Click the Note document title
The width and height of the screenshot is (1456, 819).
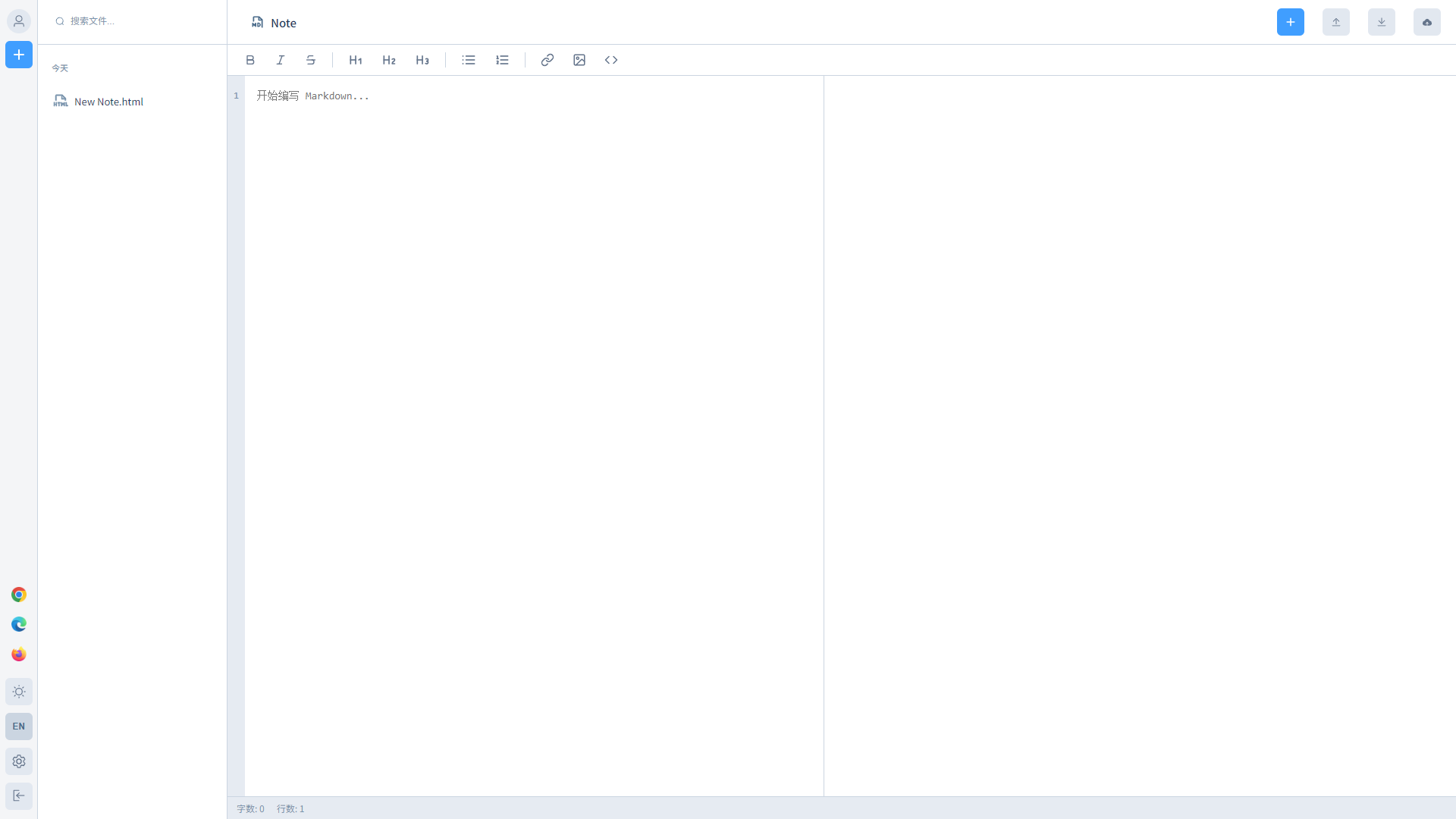284,23
